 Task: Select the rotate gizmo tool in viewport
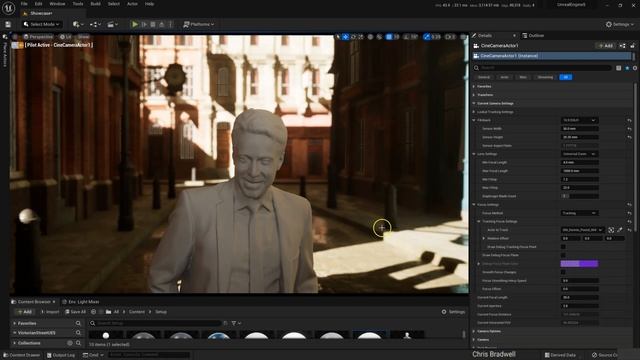(353, 37)
